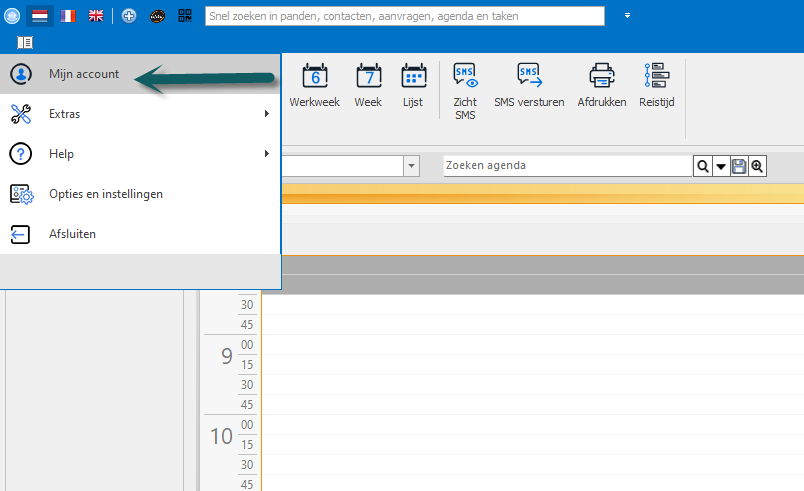Open the QR code icon

point(185,16)
